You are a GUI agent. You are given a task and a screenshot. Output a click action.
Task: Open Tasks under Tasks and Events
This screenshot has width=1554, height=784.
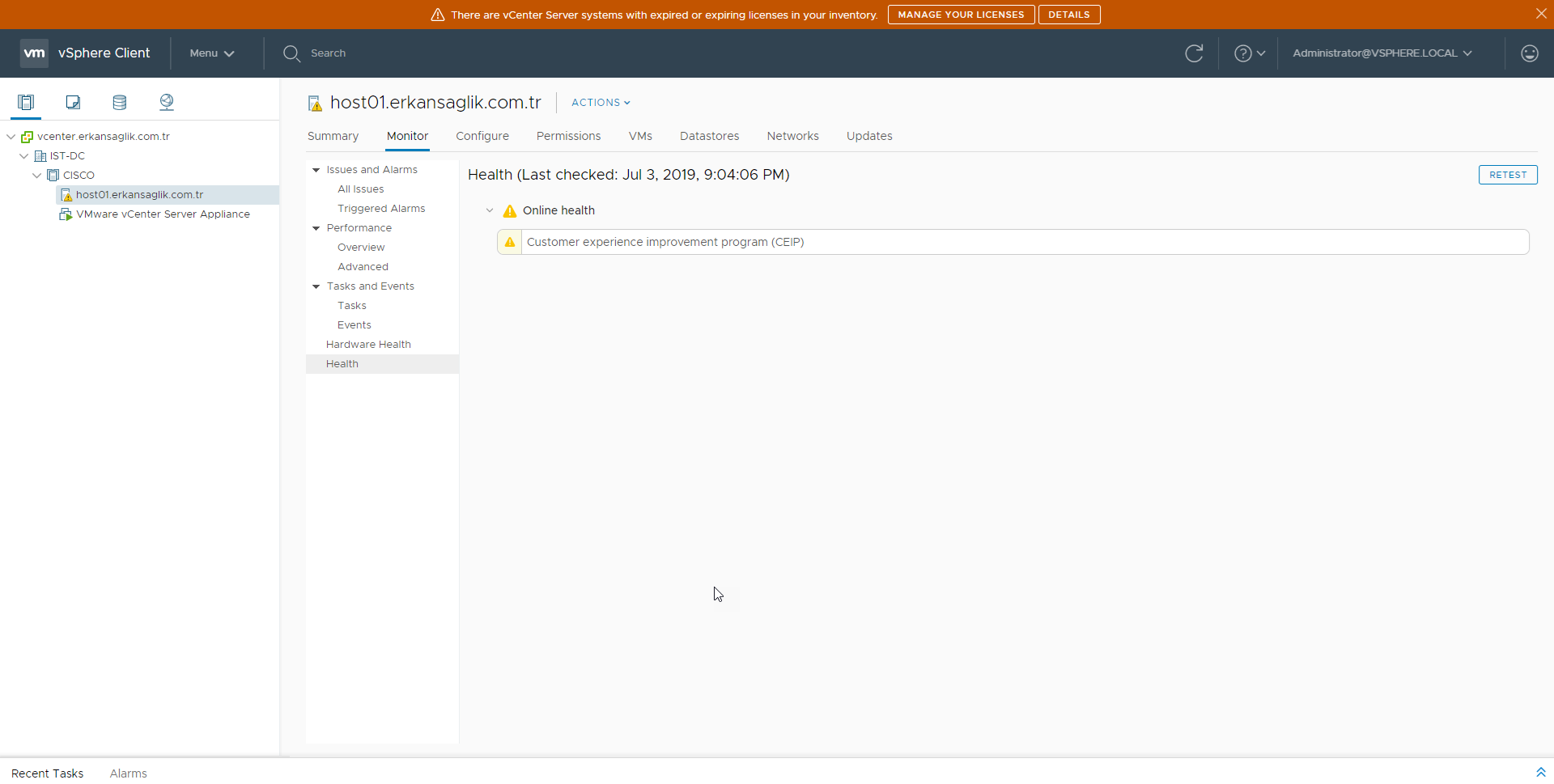coord(352,306)
